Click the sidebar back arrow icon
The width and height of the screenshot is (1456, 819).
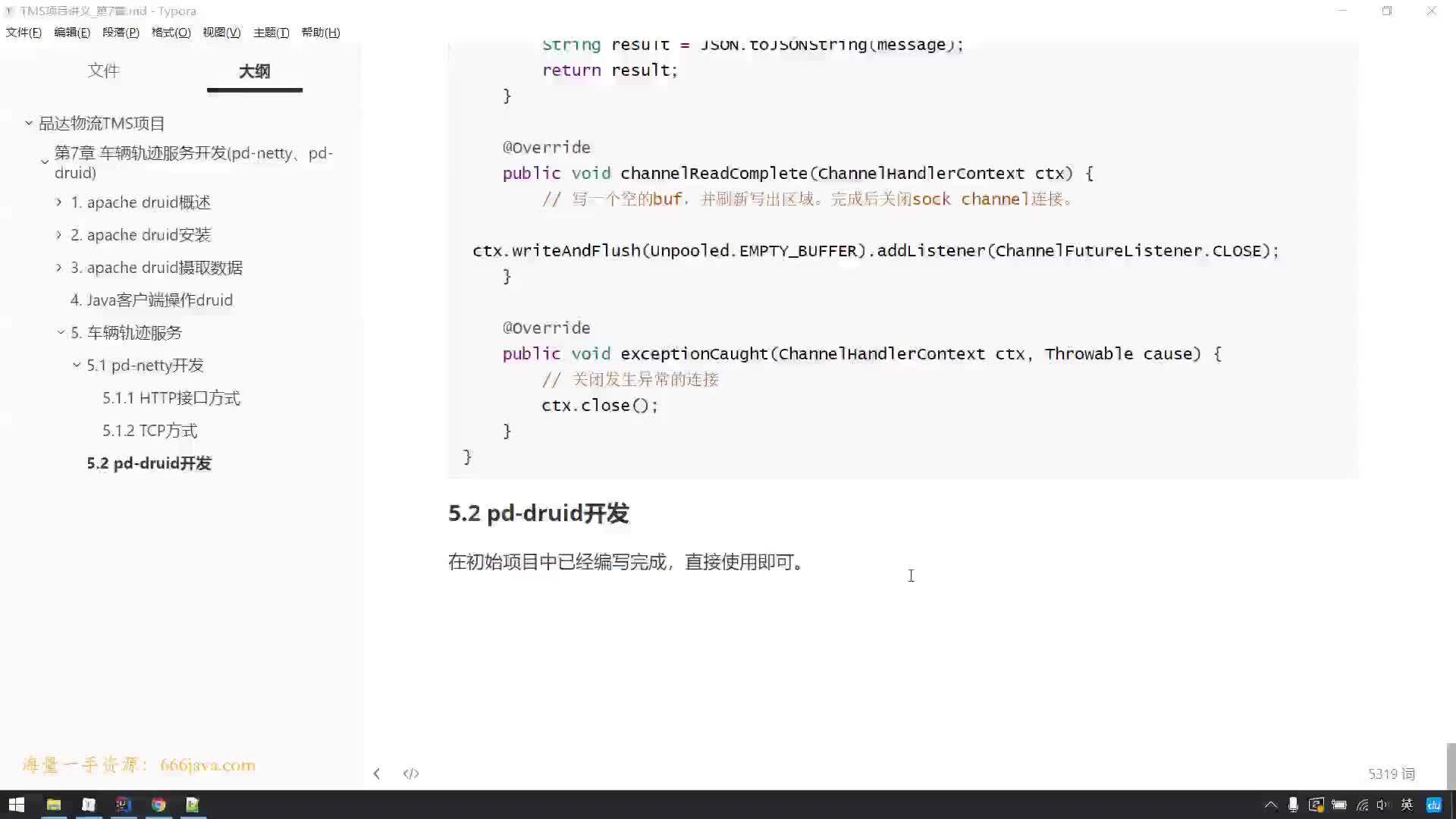376,773
